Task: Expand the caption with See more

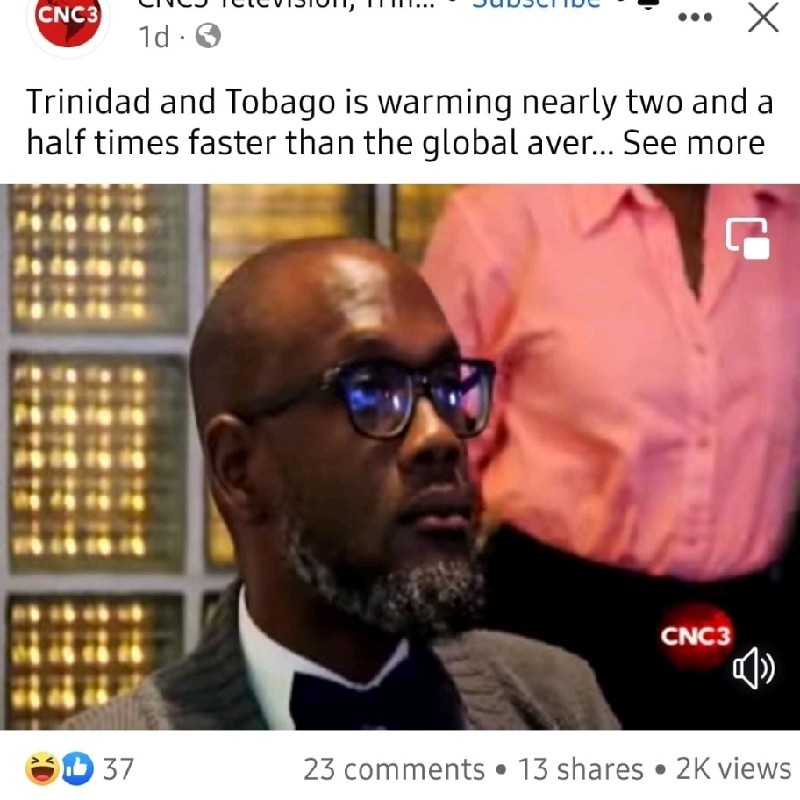Action: tap(694, 143)
